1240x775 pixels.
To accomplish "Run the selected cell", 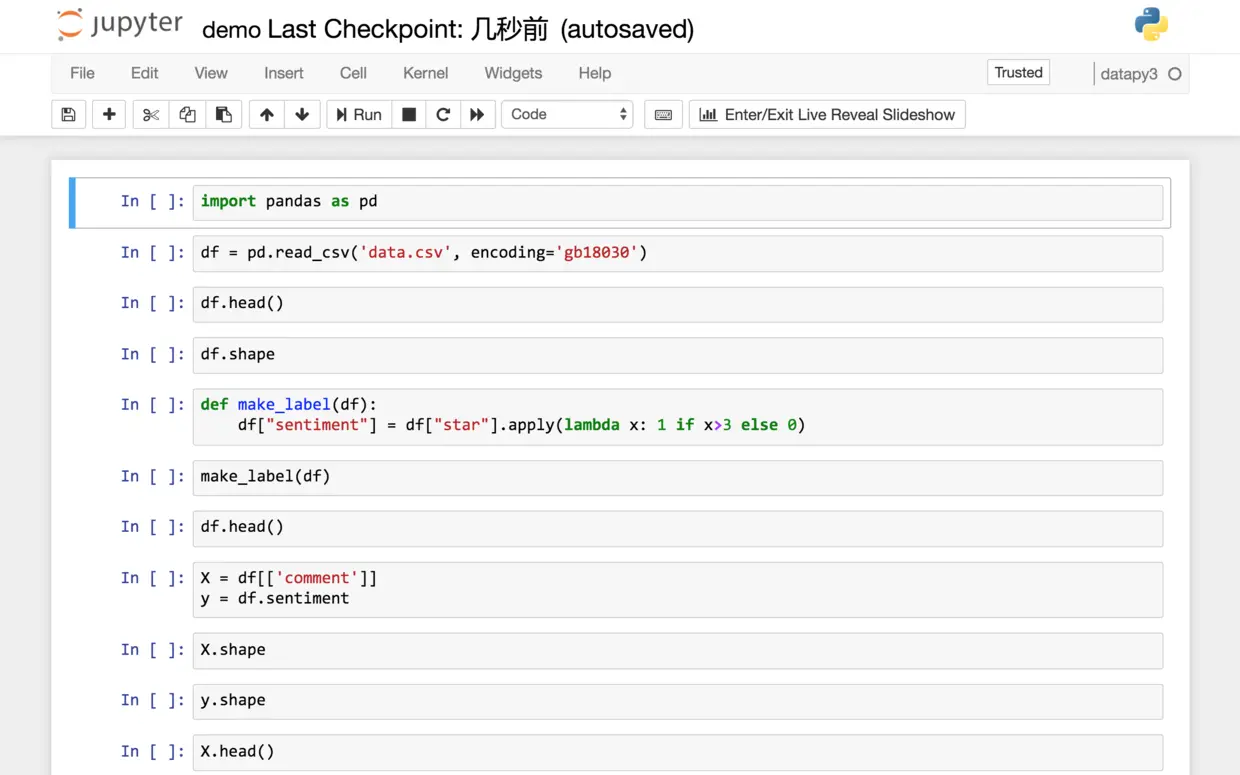I will click(x=359, y=114).
